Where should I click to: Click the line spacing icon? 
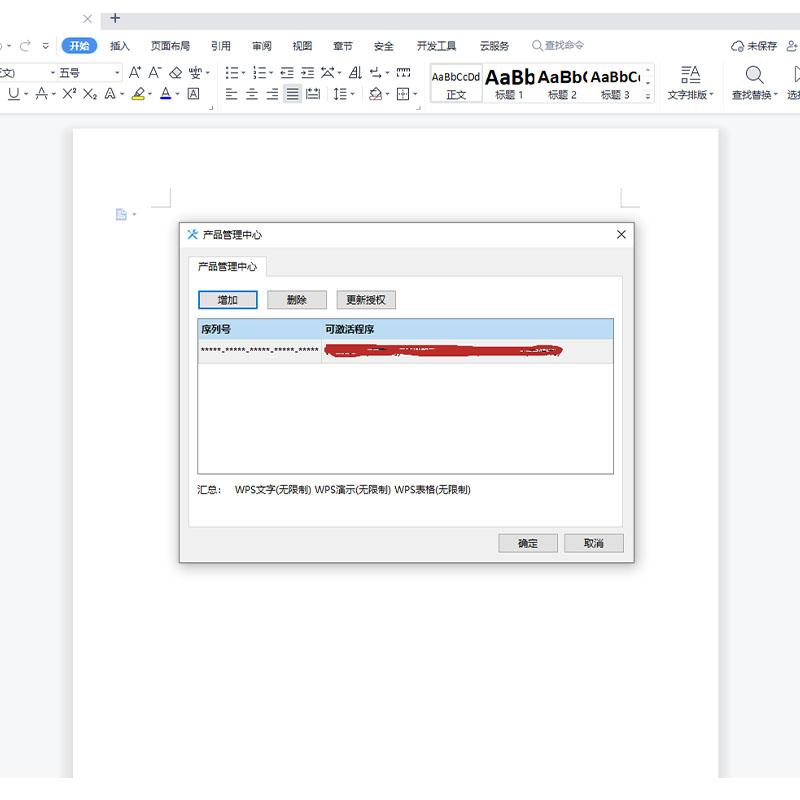tap(339, 94)
